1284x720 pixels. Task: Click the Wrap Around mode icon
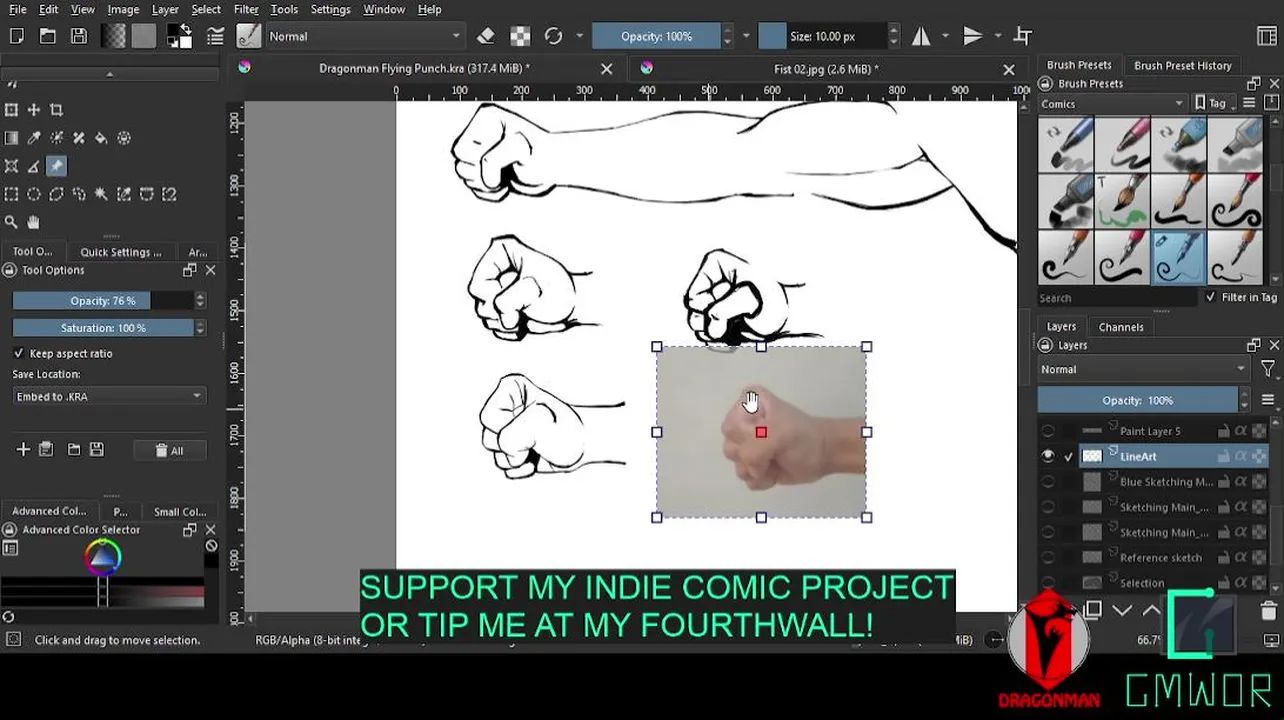1022,36
